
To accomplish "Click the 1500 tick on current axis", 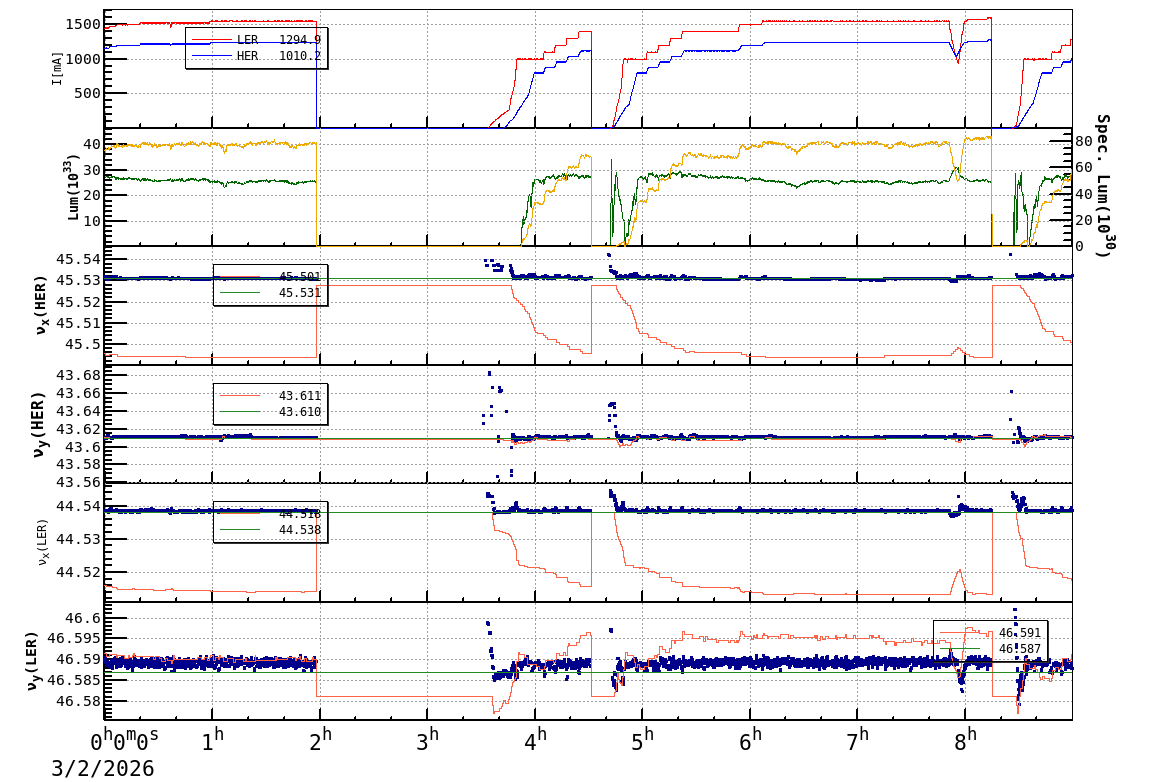I will click(x=83, y=24).
